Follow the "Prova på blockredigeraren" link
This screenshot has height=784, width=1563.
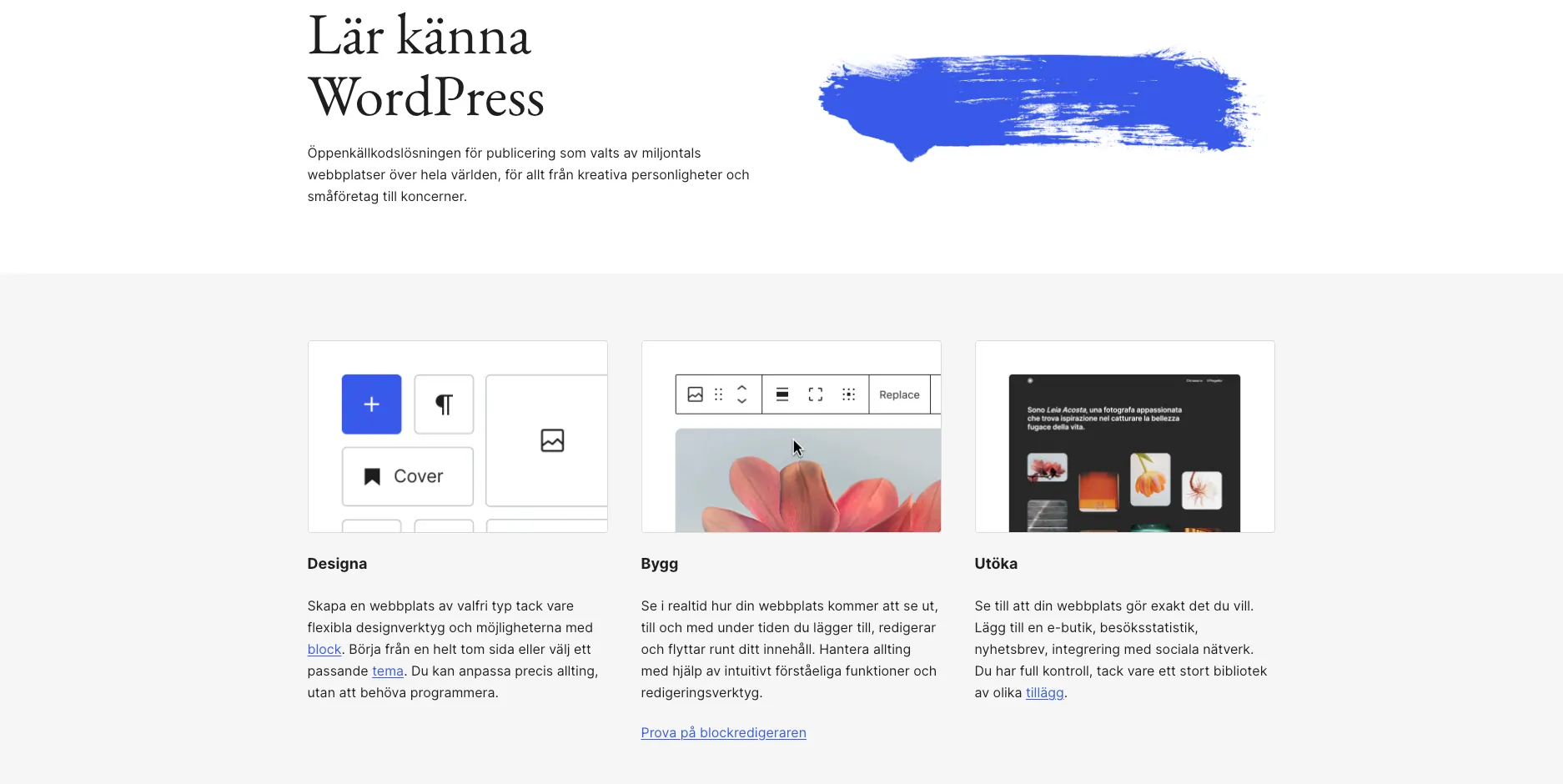click(x=723, y=733)
